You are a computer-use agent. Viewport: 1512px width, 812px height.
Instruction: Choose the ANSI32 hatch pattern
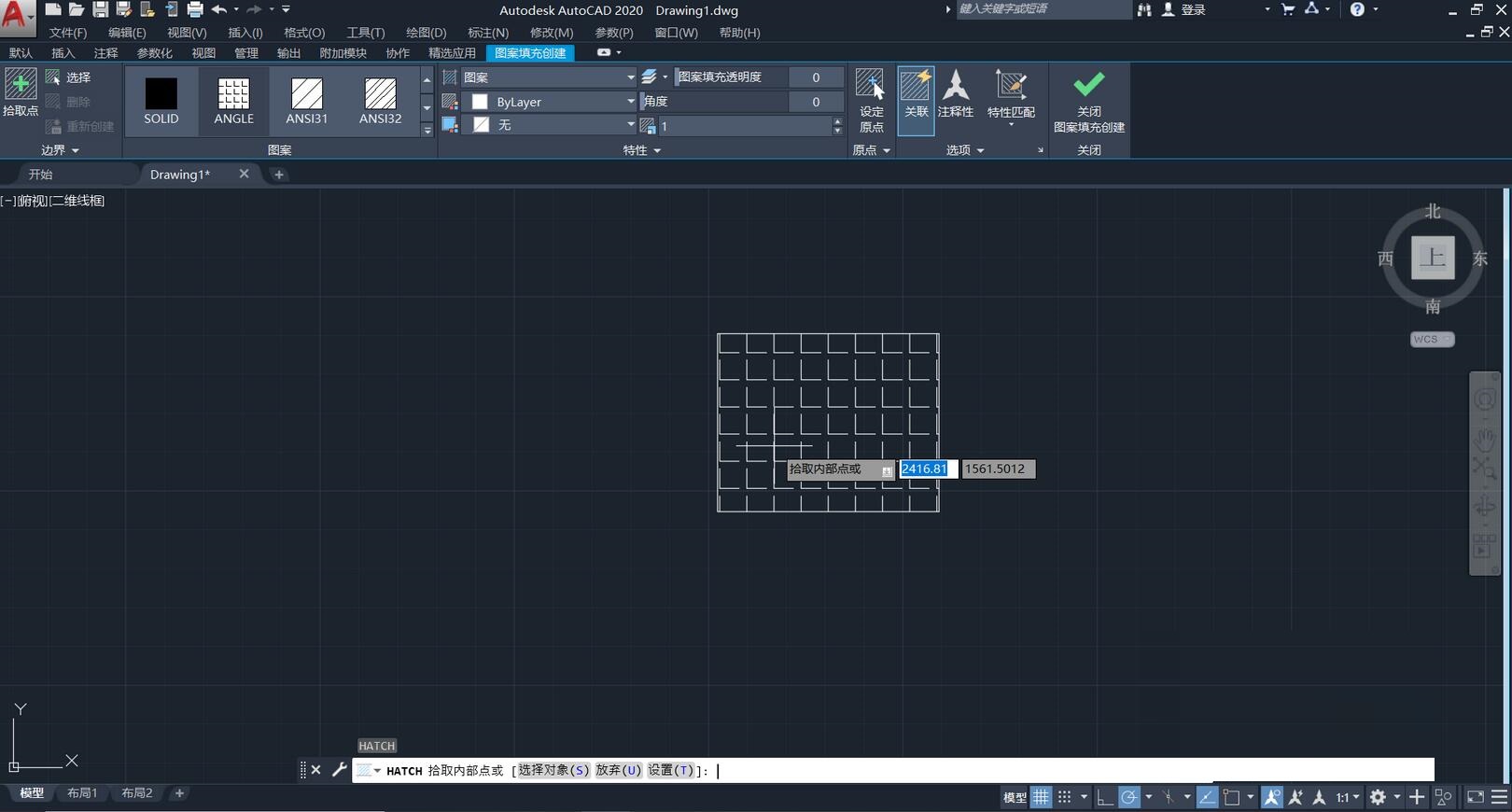click(380, 101)
